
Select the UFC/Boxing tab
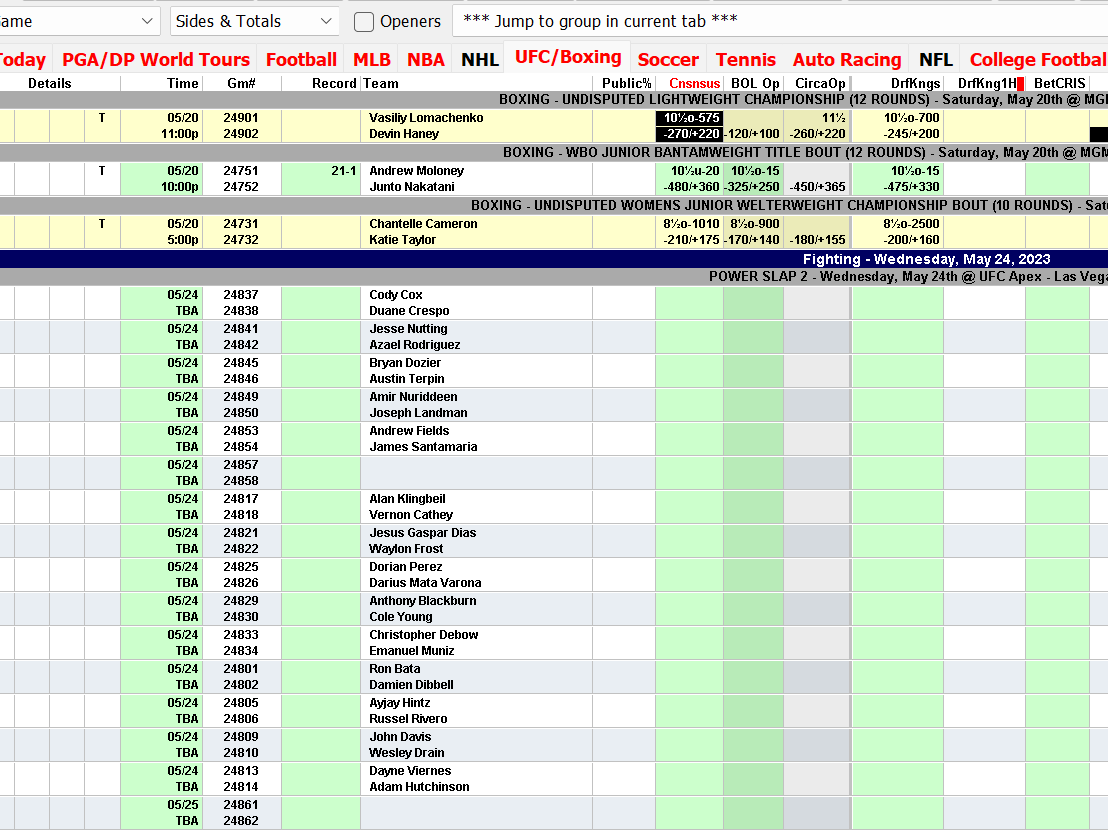point(568,57)
